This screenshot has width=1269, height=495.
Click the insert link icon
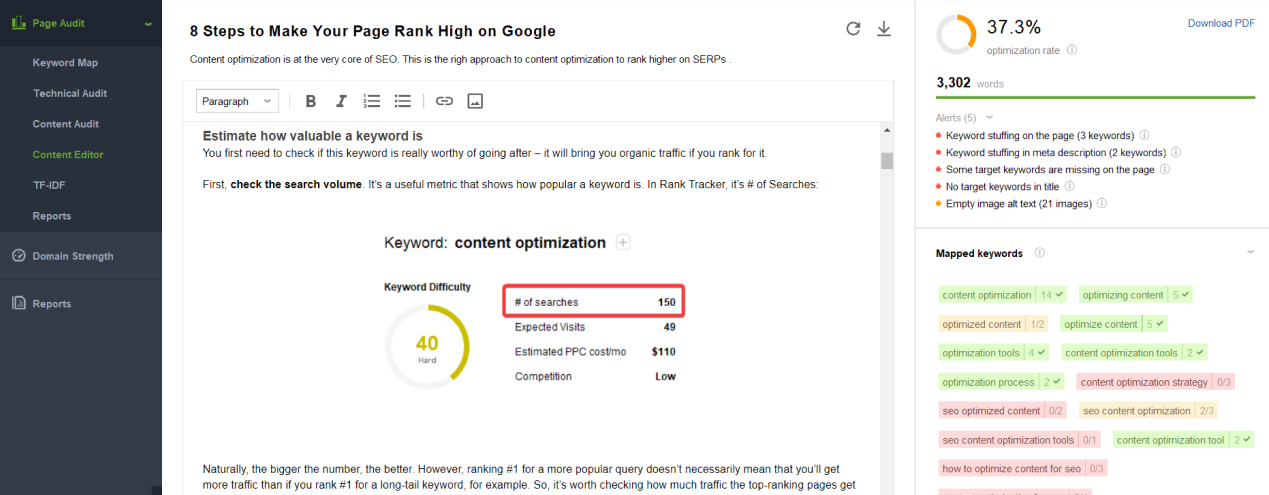coord(444,101)
